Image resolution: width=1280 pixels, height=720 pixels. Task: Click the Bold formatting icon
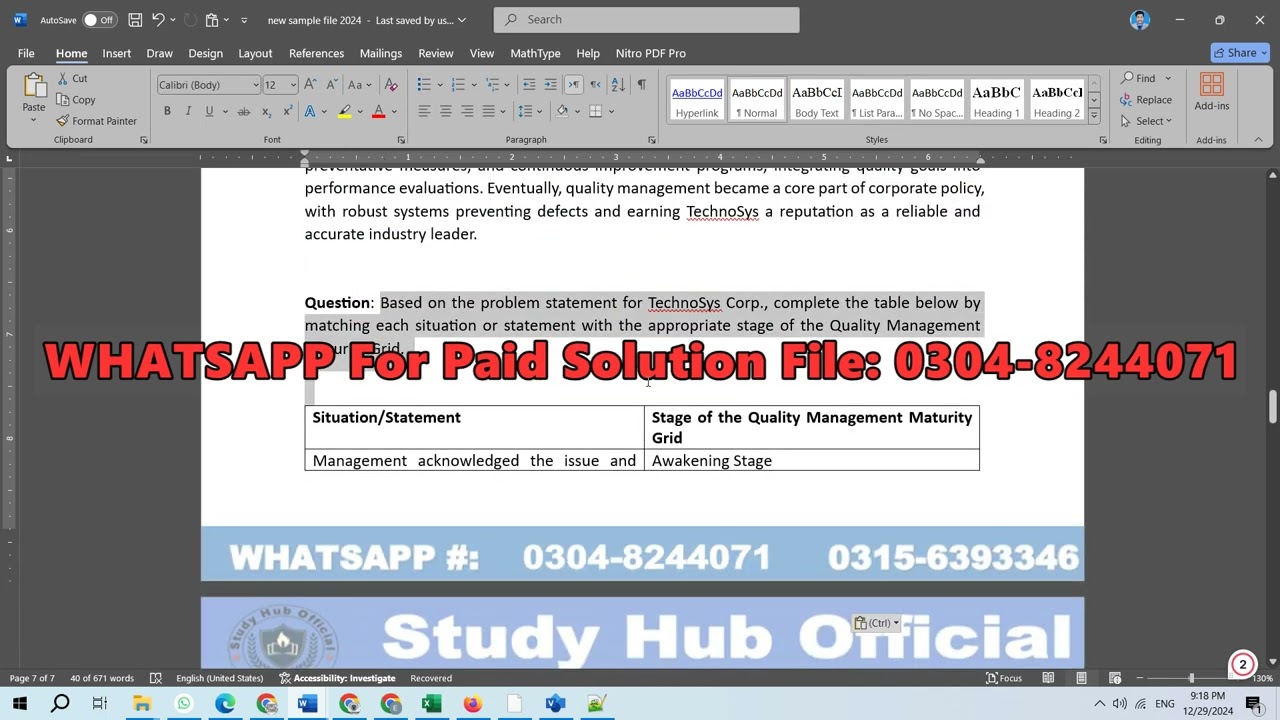167,112
